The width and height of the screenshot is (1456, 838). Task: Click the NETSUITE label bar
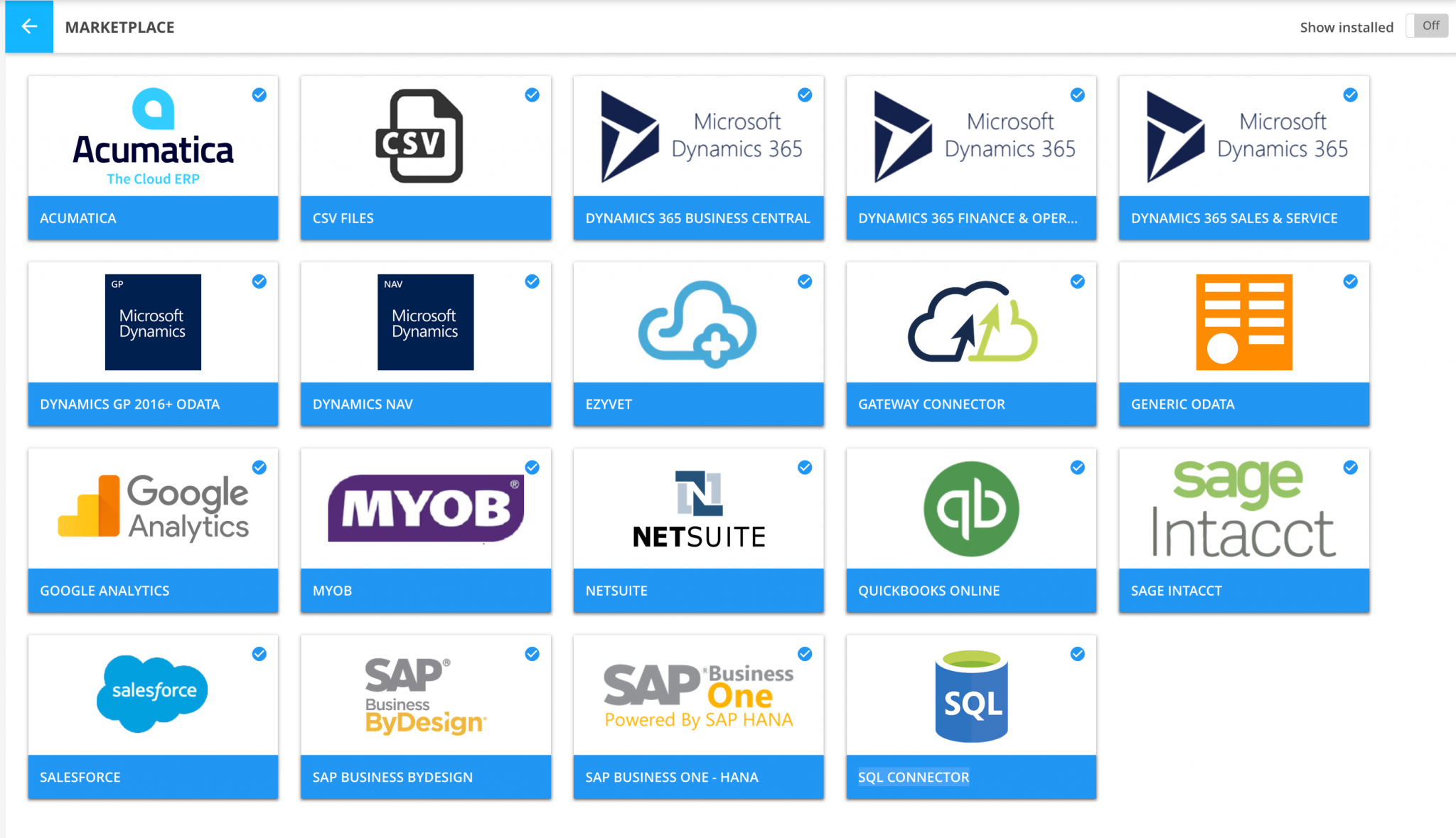[699, 591]
